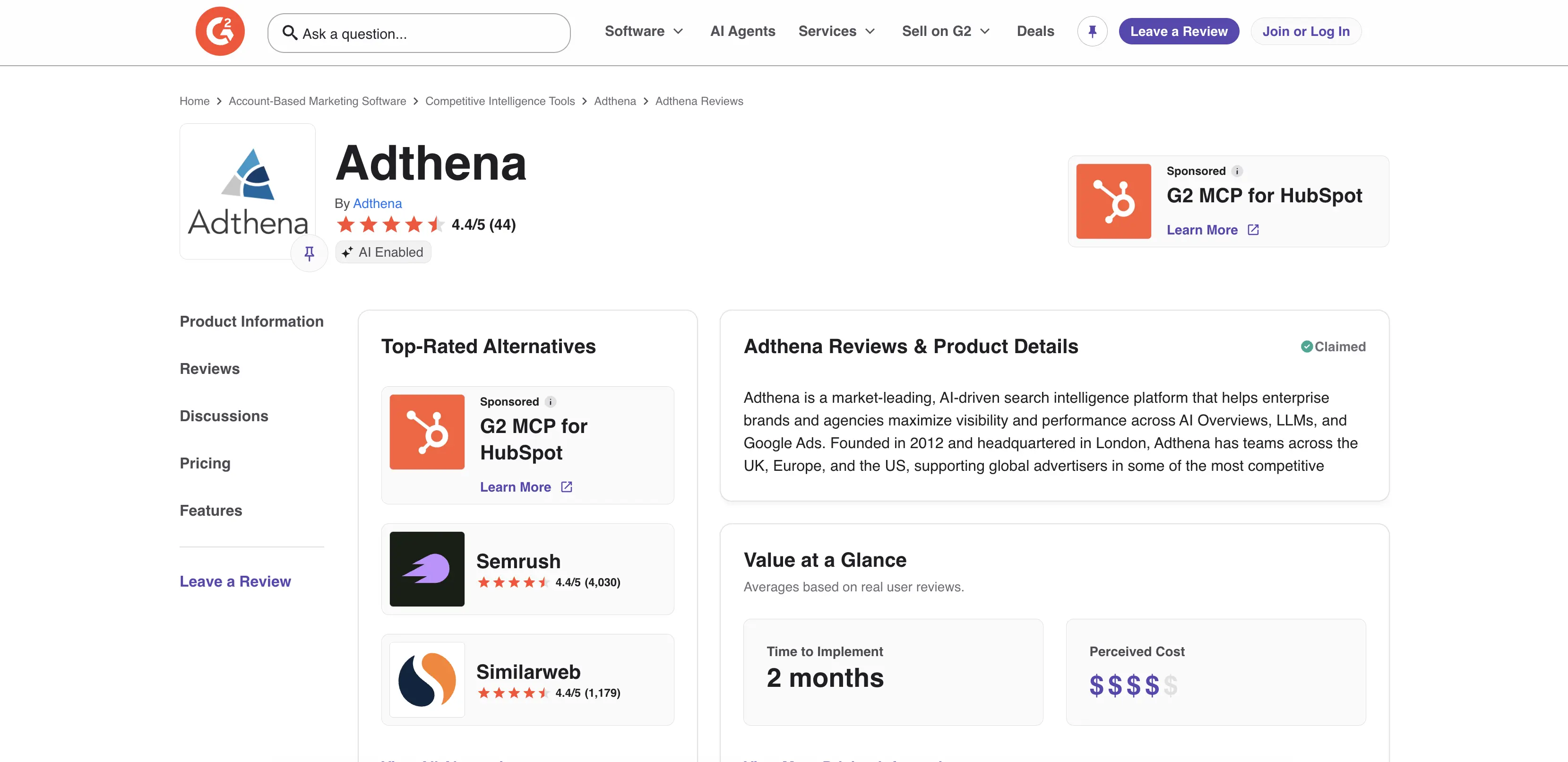Click the green Claimed checkmark badge
Viewport: 1568px width, 762px height.
click(1306, 346)
